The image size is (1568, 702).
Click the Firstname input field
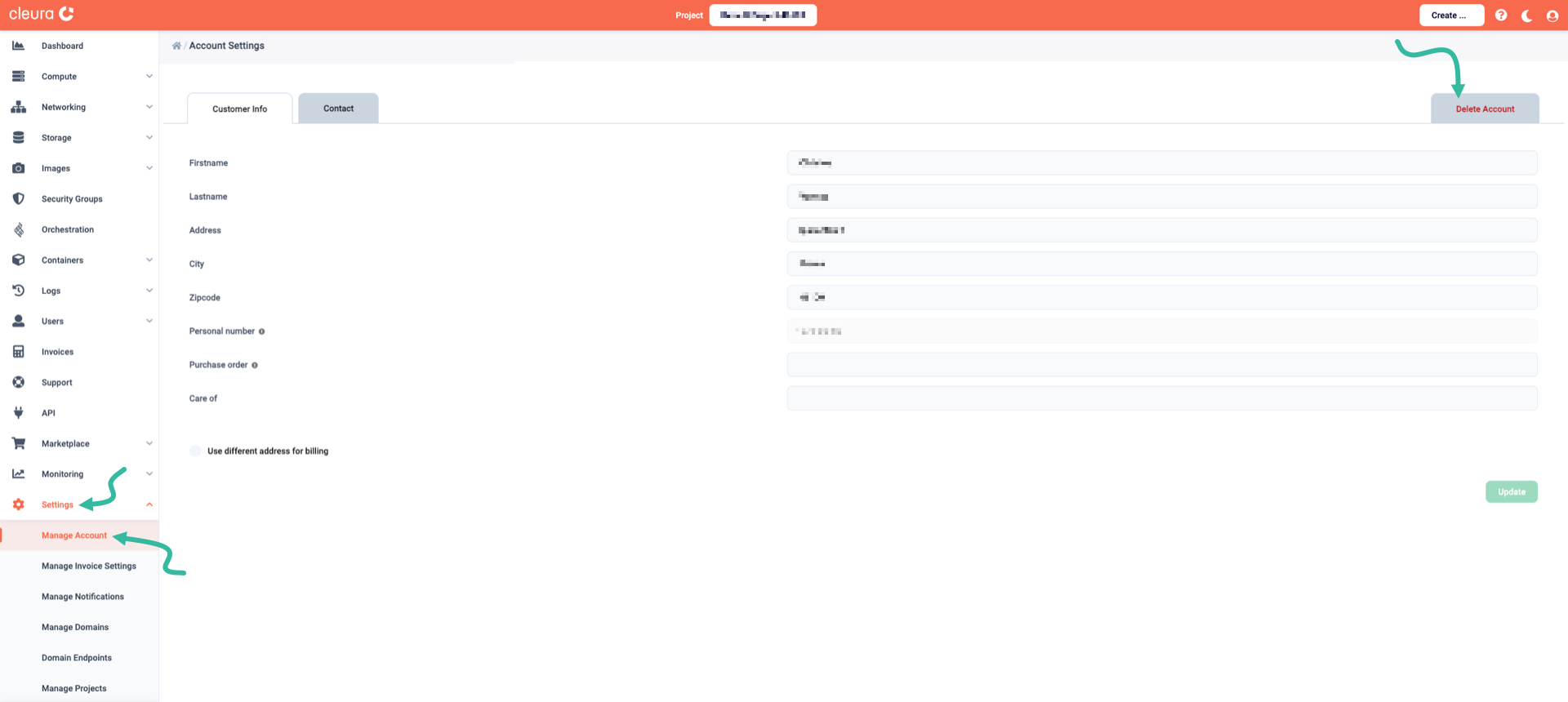tap(1162, 162)
